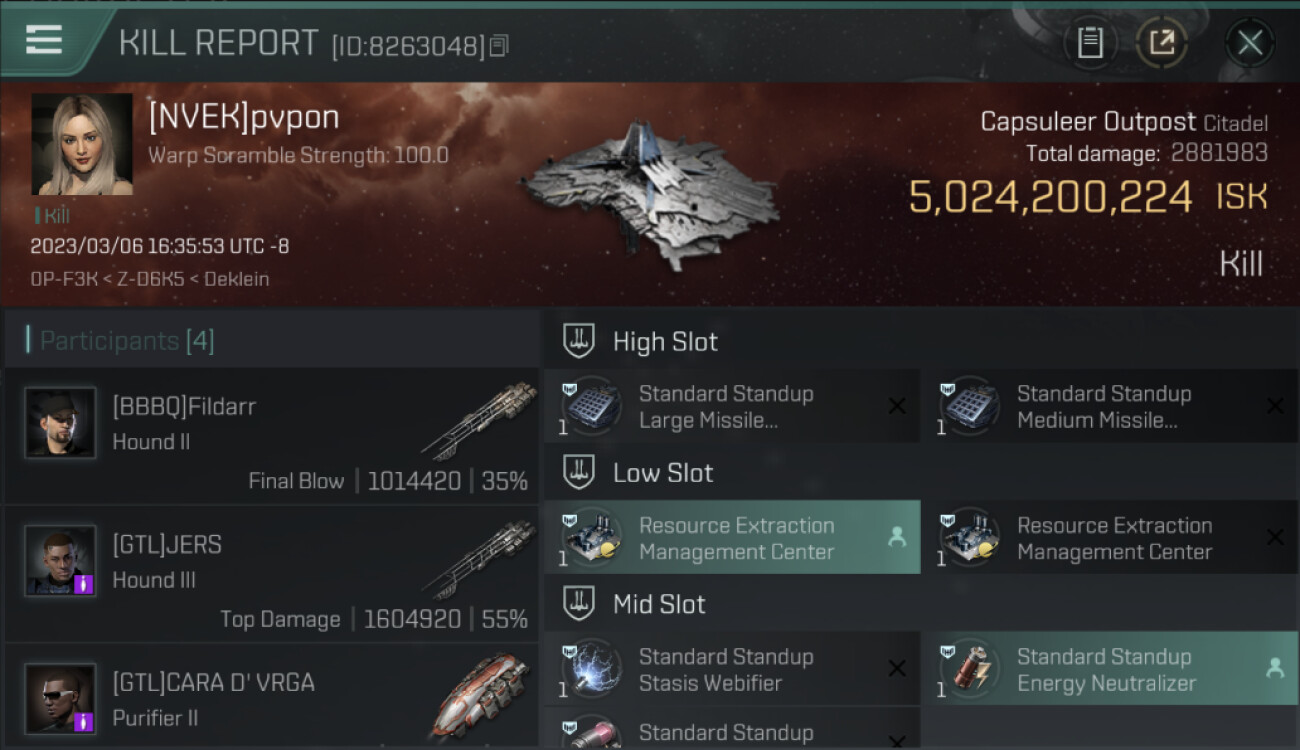Open the hamburger menu

tap(44, 41)
